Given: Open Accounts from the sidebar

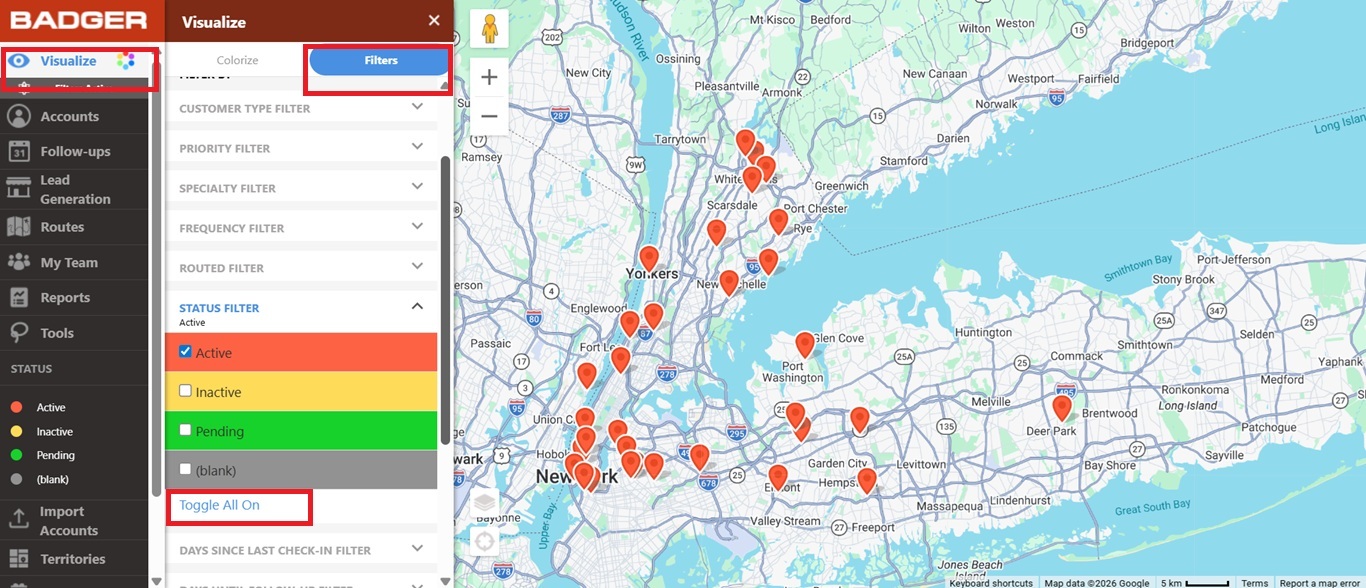Looking at the screenshot, I should click(69, 116).
